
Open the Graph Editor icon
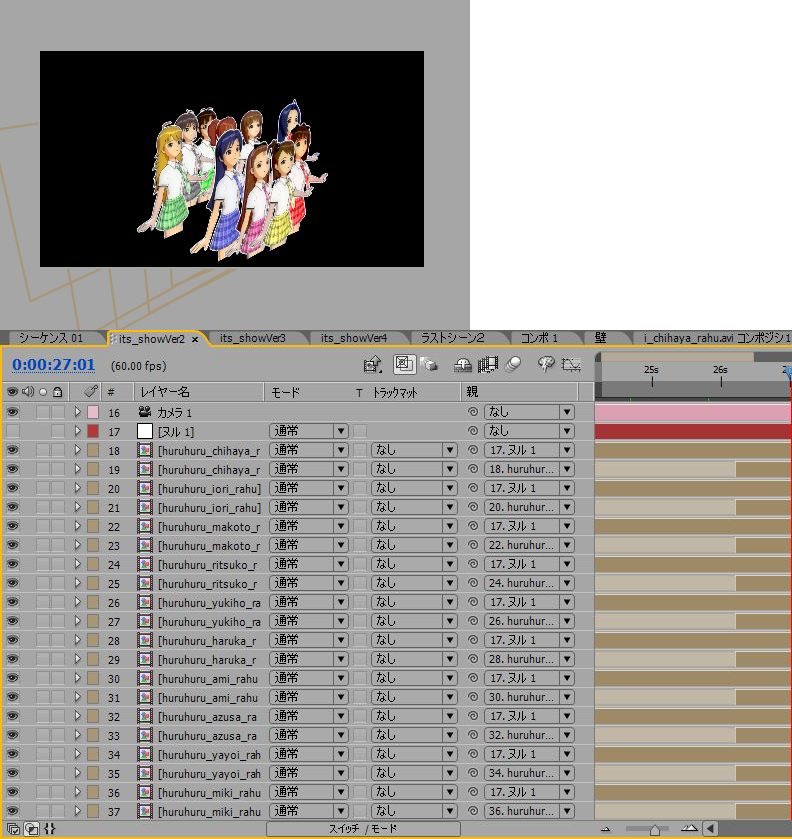point(571,365)
